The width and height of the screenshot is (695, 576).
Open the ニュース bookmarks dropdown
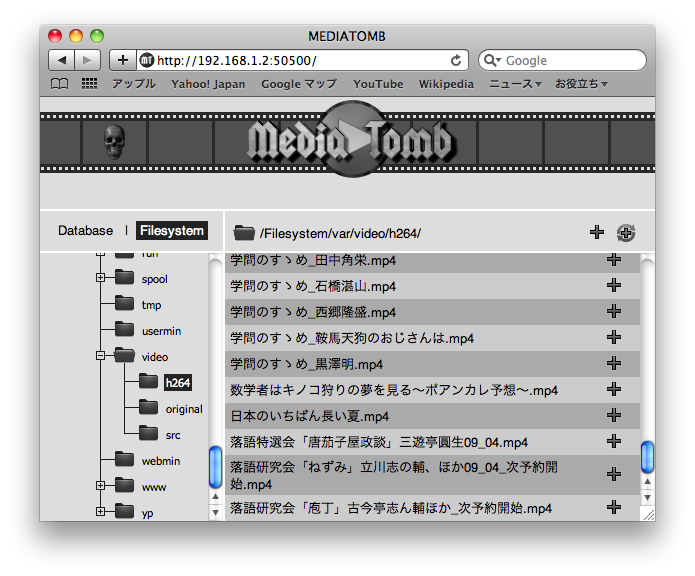click(x=515, y=84)
